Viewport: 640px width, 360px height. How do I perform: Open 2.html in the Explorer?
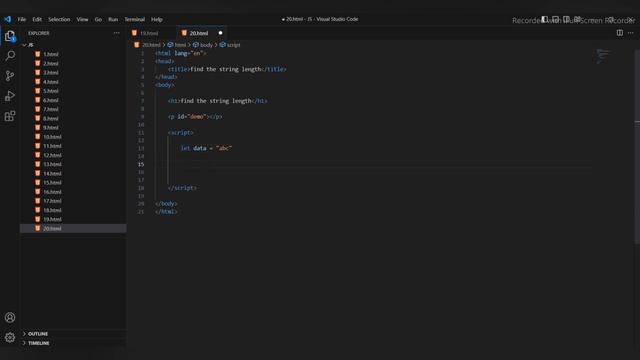pos(73,63)
